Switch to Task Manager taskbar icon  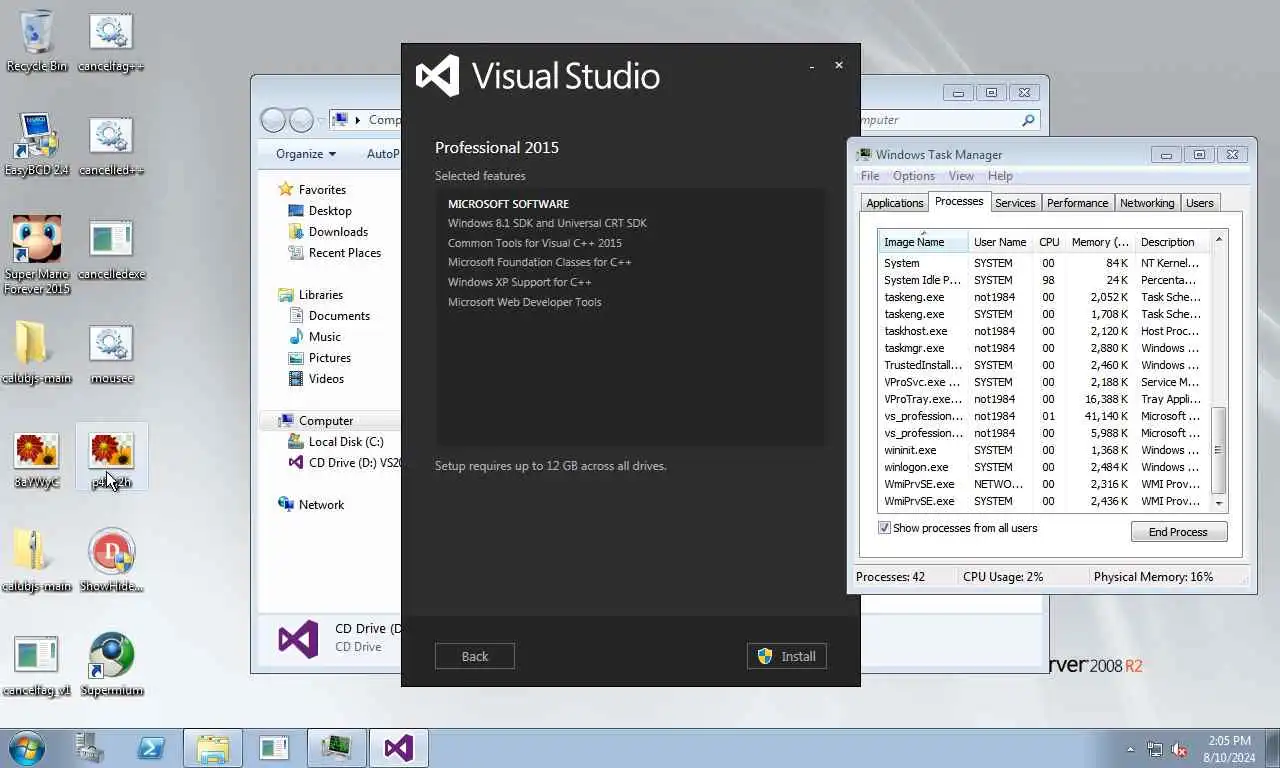tap(337, 748)
